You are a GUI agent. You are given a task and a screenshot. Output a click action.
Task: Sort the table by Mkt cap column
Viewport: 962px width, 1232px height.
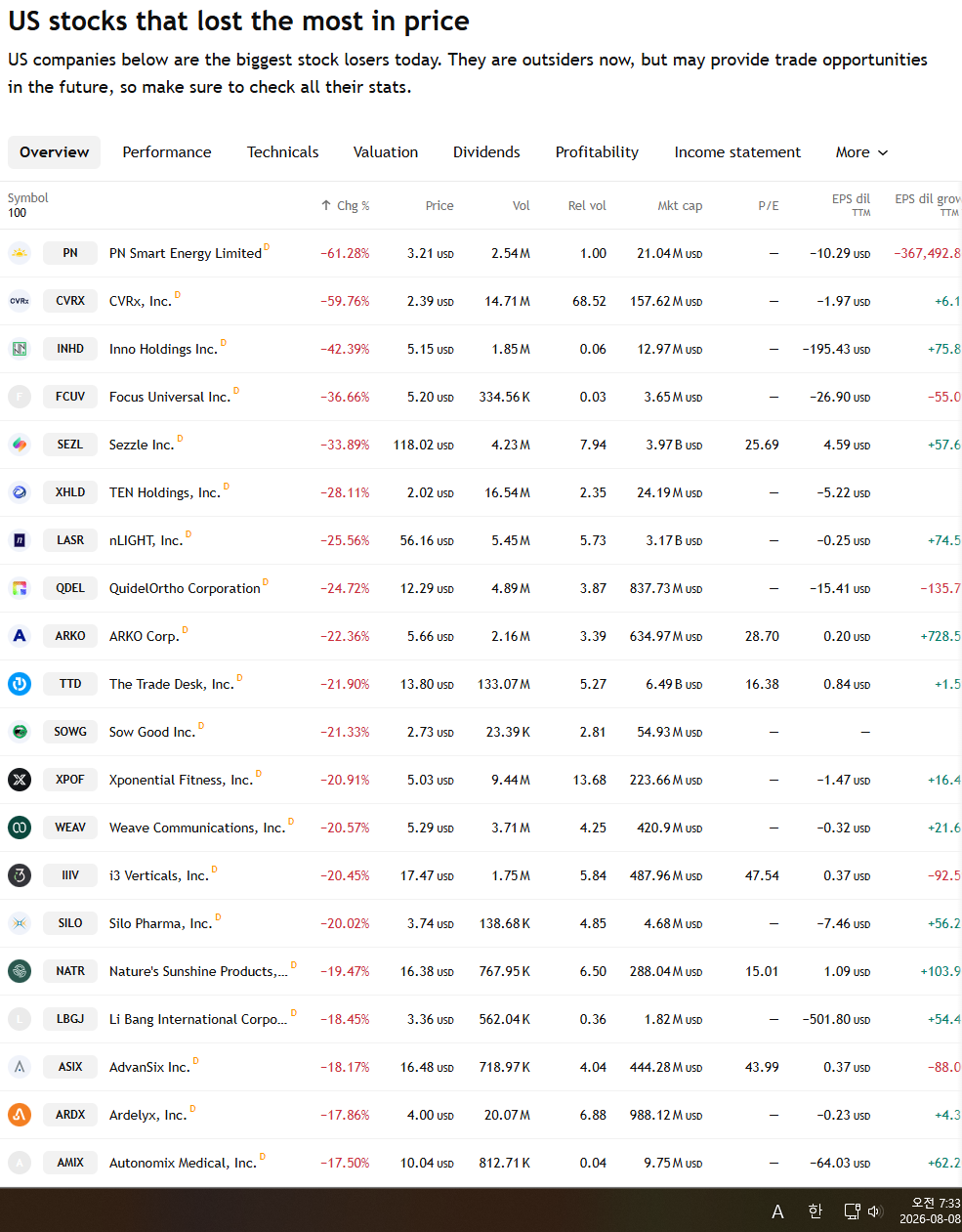(x=680, y=206)
